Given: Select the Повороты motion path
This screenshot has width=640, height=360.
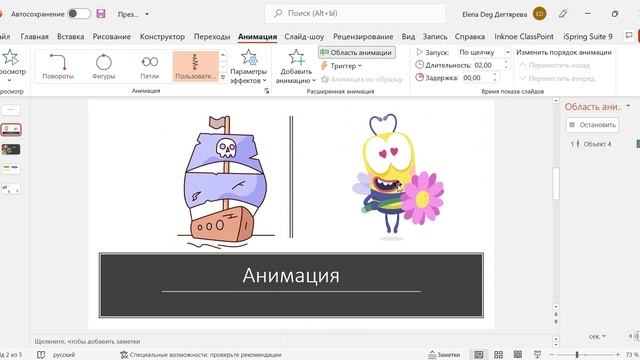Looking at the screenshot, I should coord(58,66).
